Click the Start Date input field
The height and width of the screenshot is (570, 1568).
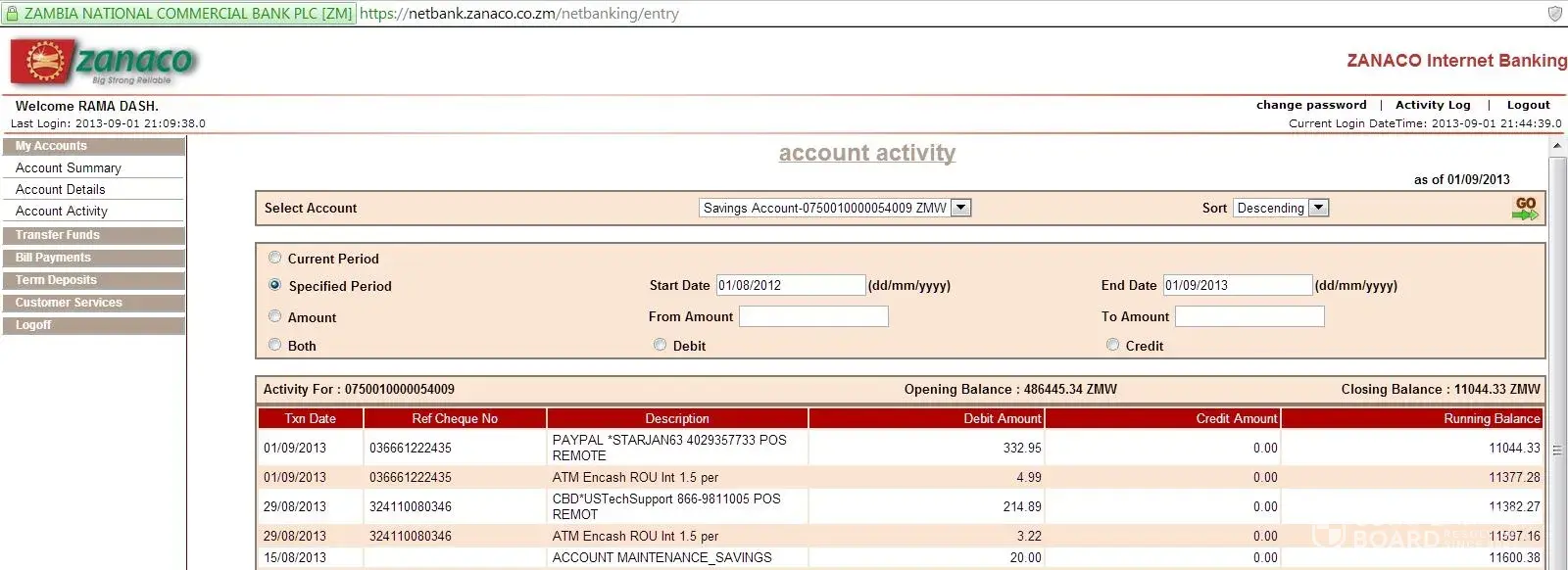click(x=790, y=285)
